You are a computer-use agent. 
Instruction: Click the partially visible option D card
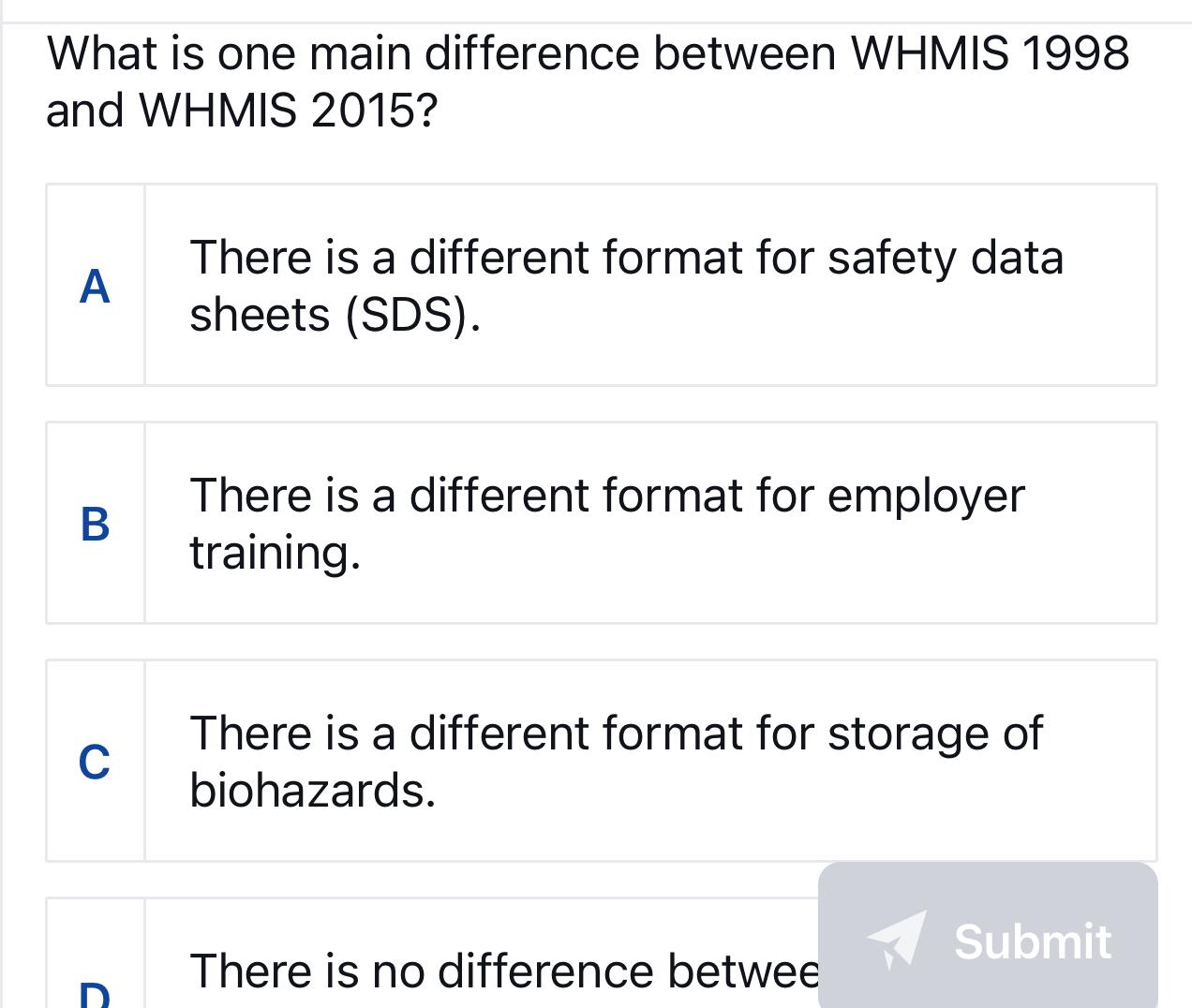point(422,956)
